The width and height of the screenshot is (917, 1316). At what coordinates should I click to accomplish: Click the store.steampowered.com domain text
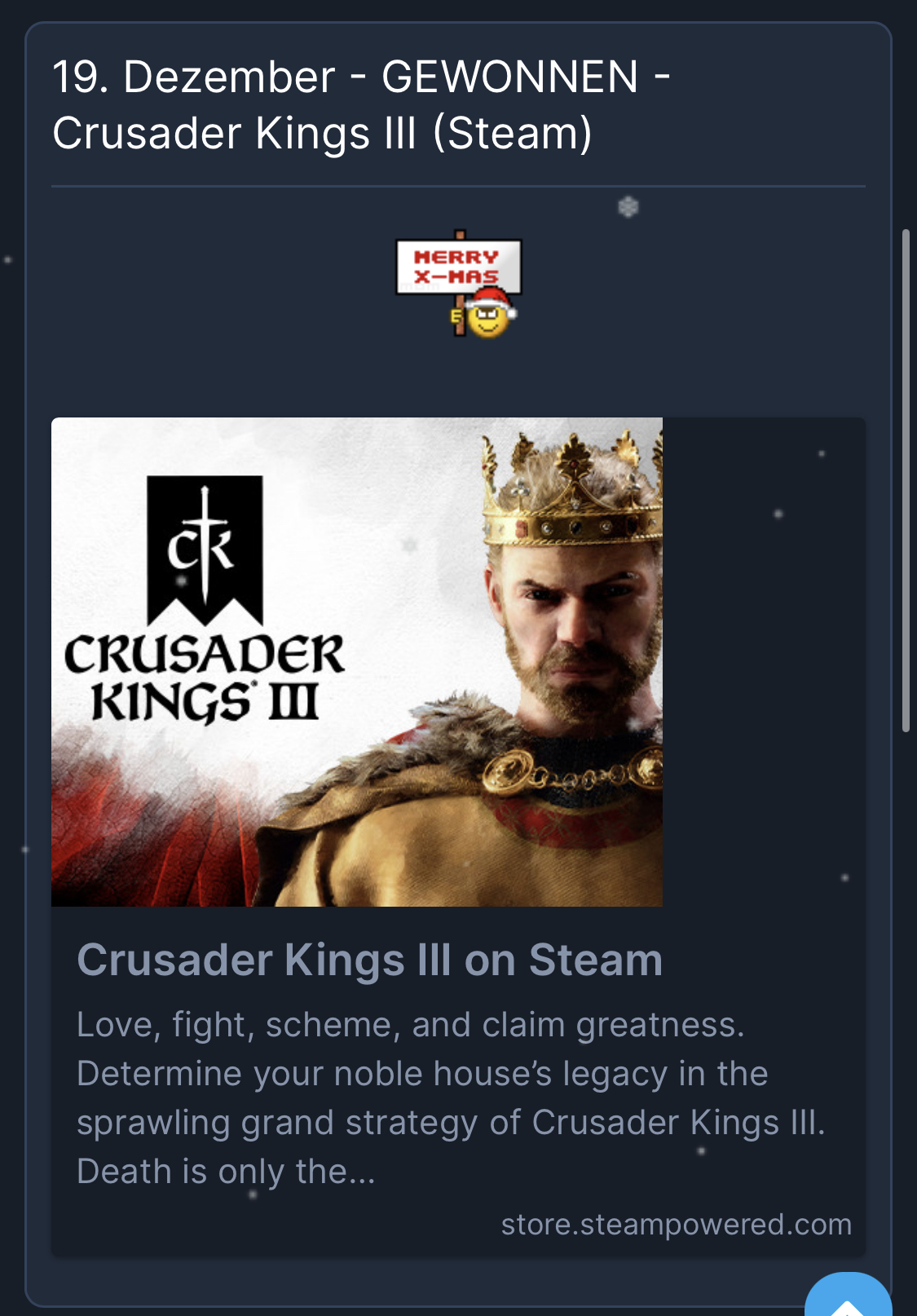pos(676,1224)
